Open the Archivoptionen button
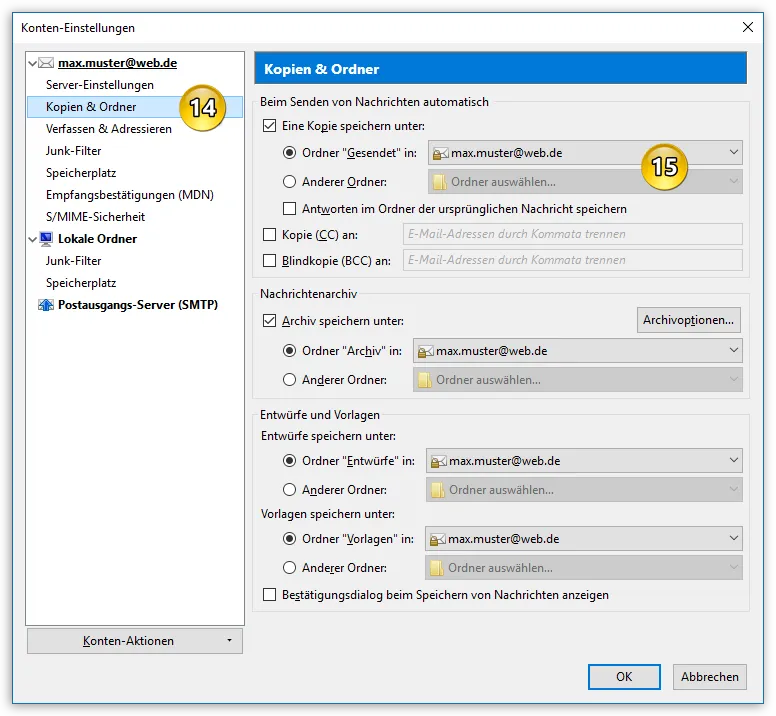 point(688,320)
